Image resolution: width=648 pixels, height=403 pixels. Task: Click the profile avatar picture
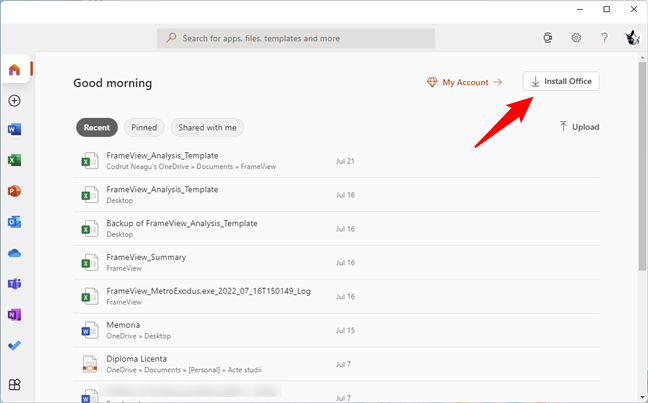pos(632,38)
